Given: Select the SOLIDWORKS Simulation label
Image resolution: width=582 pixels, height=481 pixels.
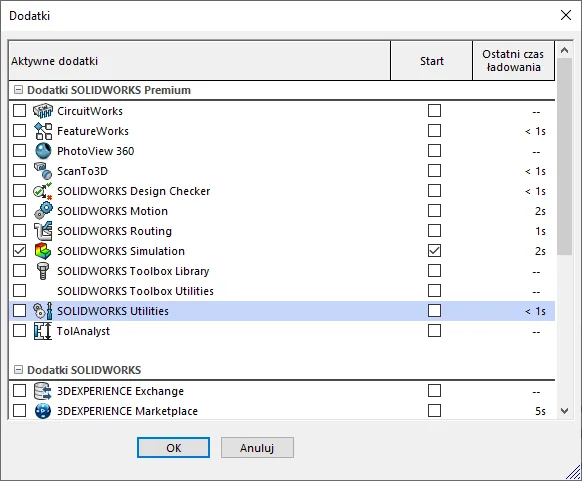Looking at the screenshot, I should tap(121, 251).
